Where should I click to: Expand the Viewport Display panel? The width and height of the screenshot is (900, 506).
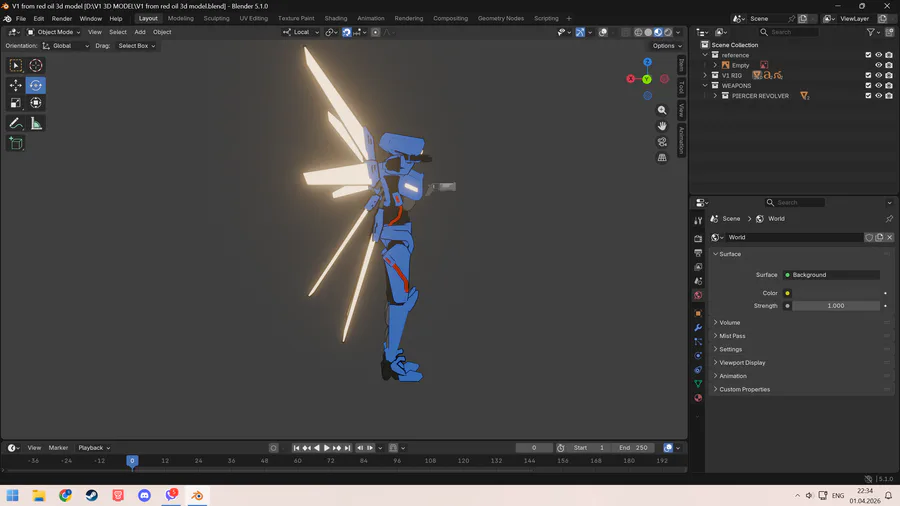[742, 363]
